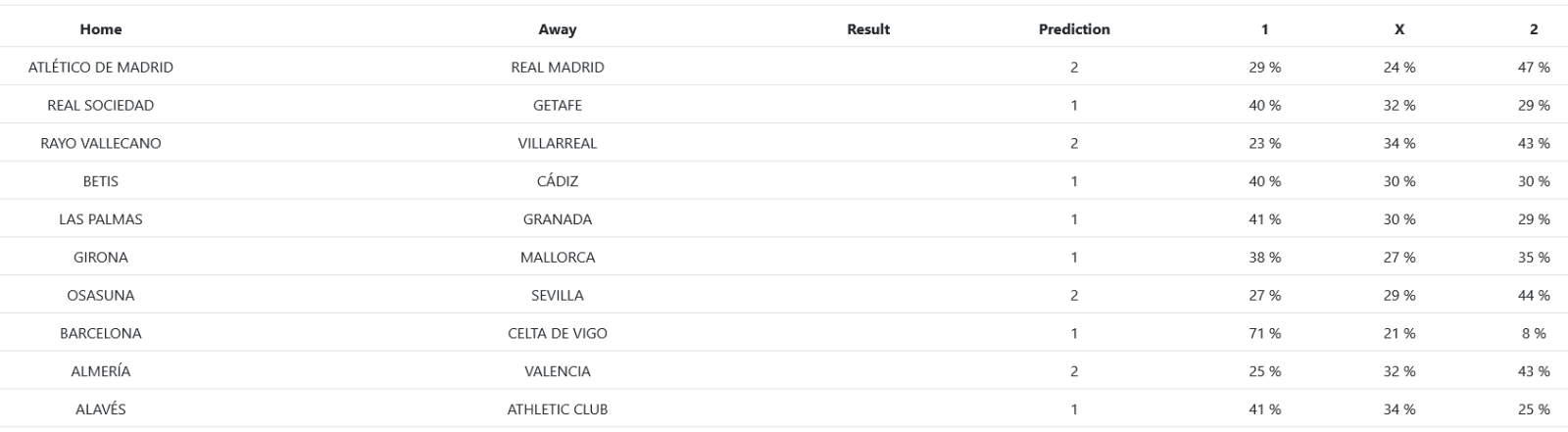Click the ALMERÍA home team cell

pos(101,372)
